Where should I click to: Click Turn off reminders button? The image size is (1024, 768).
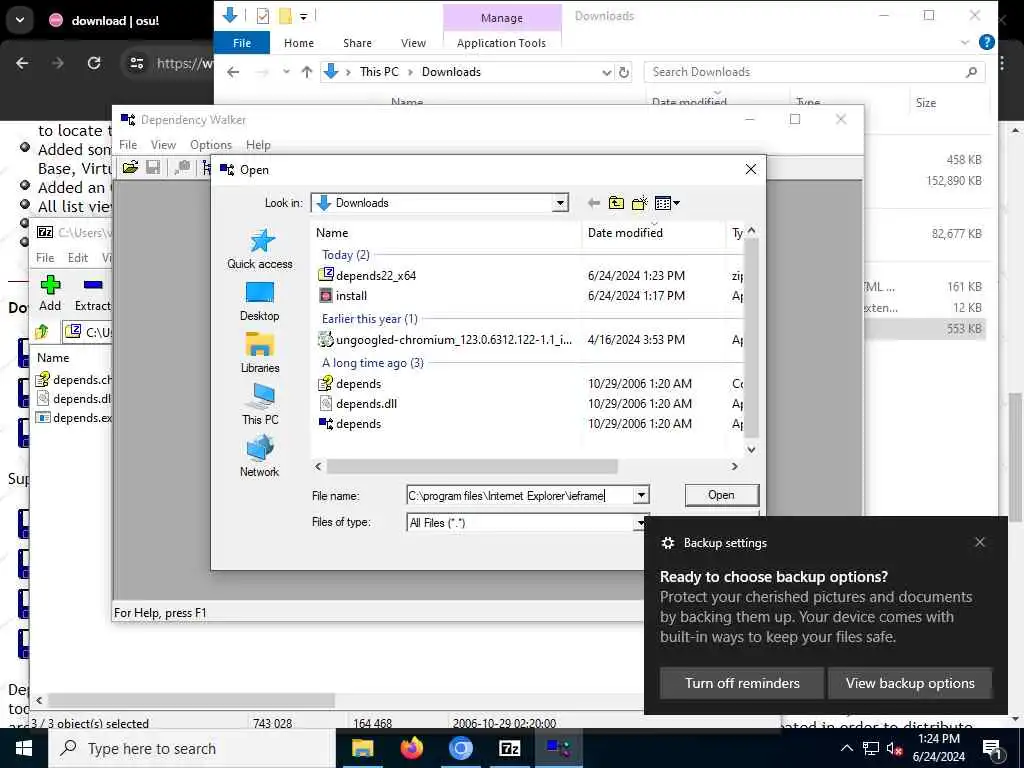click(742, 683)
